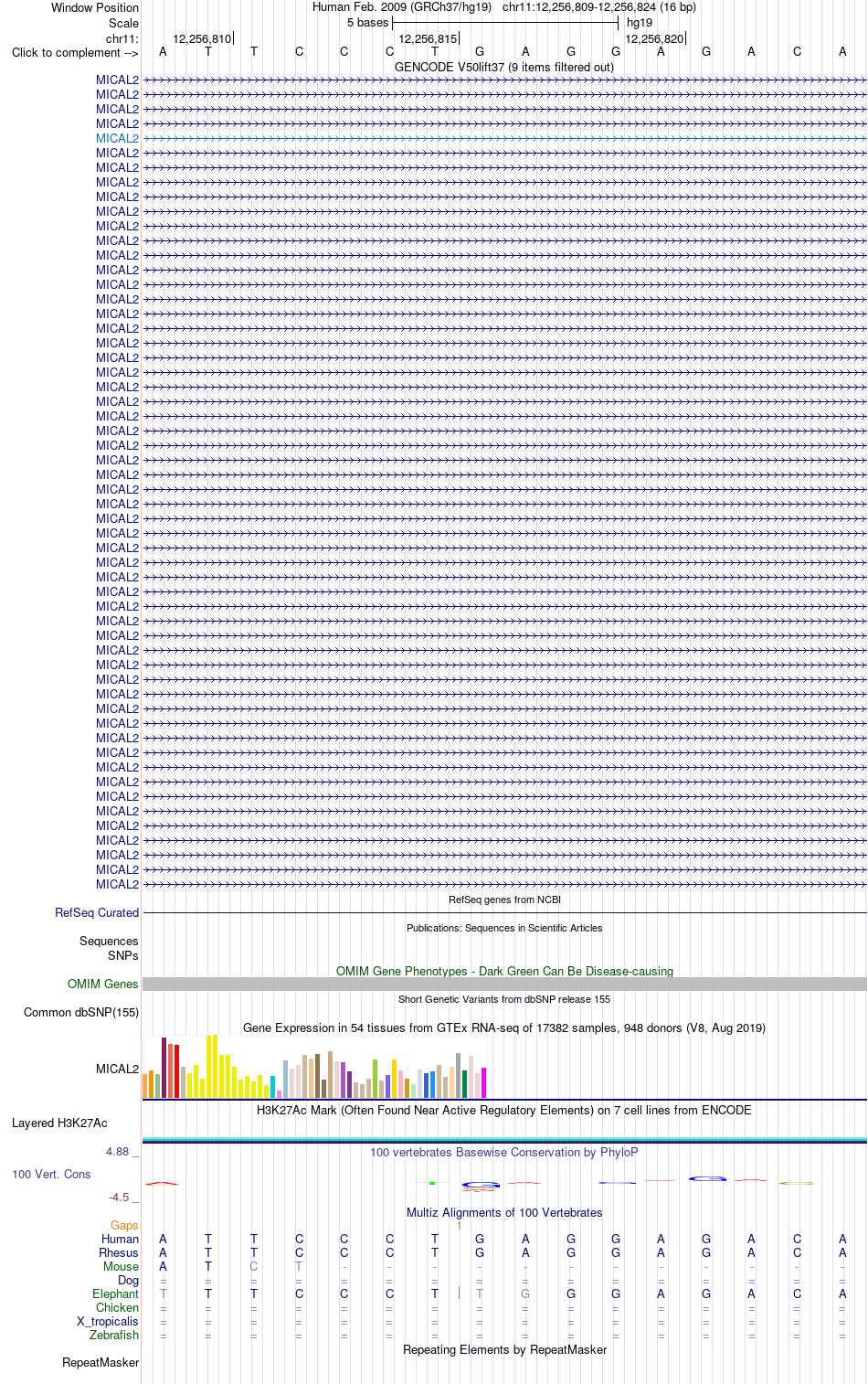868x1384 pixels.
Task: Click the gray OMIM Genes item bar
Action: coord(504,984)
